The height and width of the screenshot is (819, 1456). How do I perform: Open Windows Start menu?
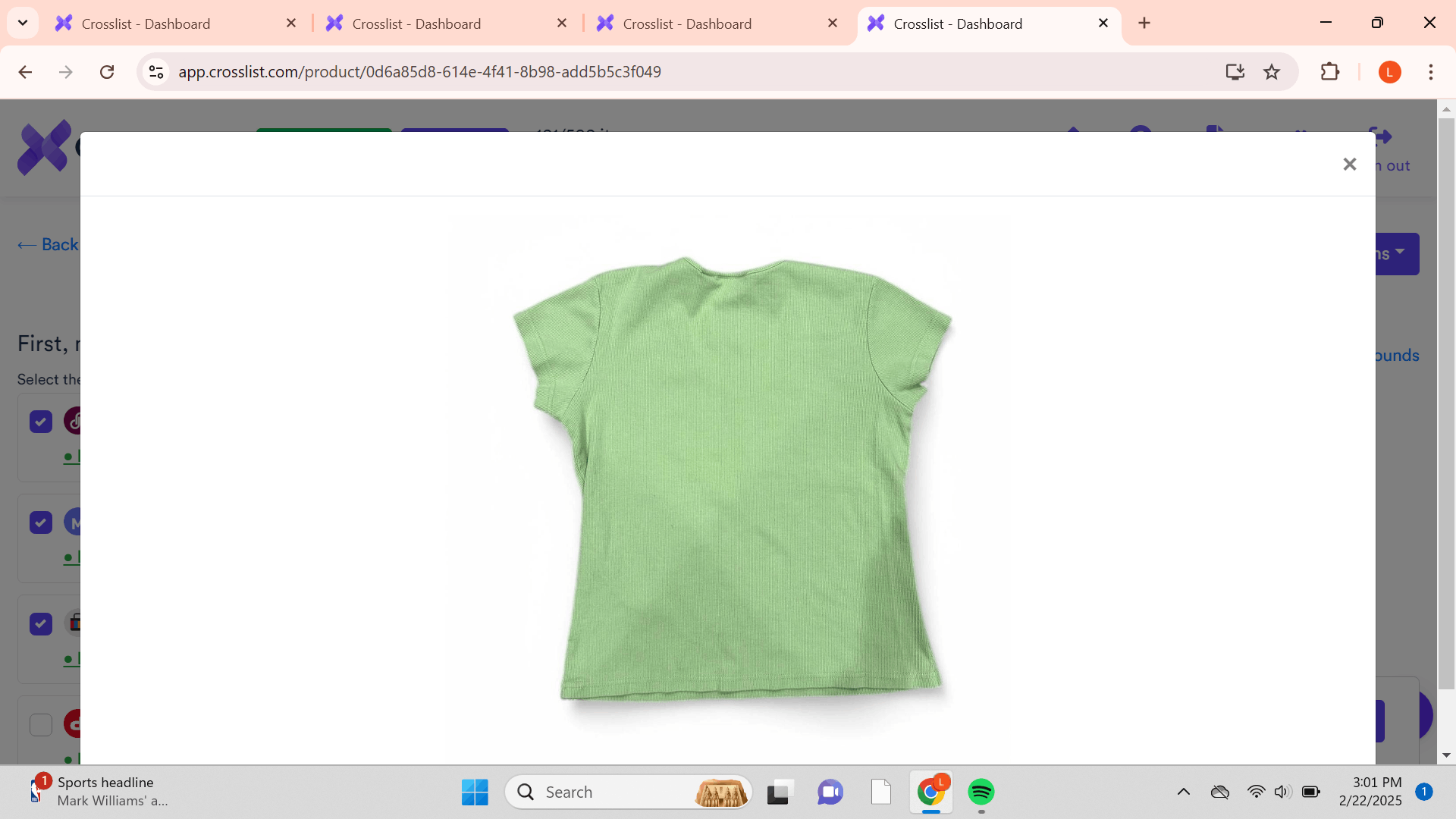tap(475, 792)
